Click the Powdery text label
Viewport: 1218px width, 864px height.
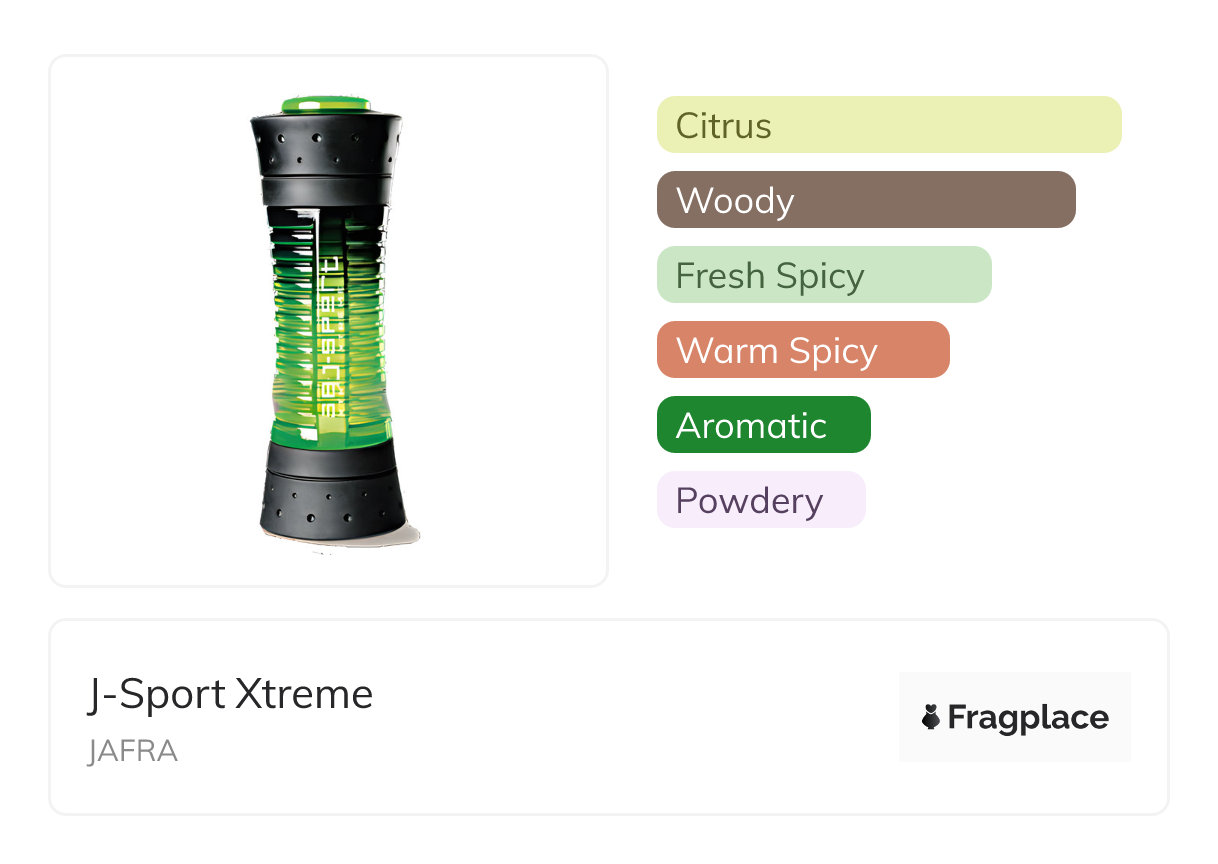tap(749, 501)
